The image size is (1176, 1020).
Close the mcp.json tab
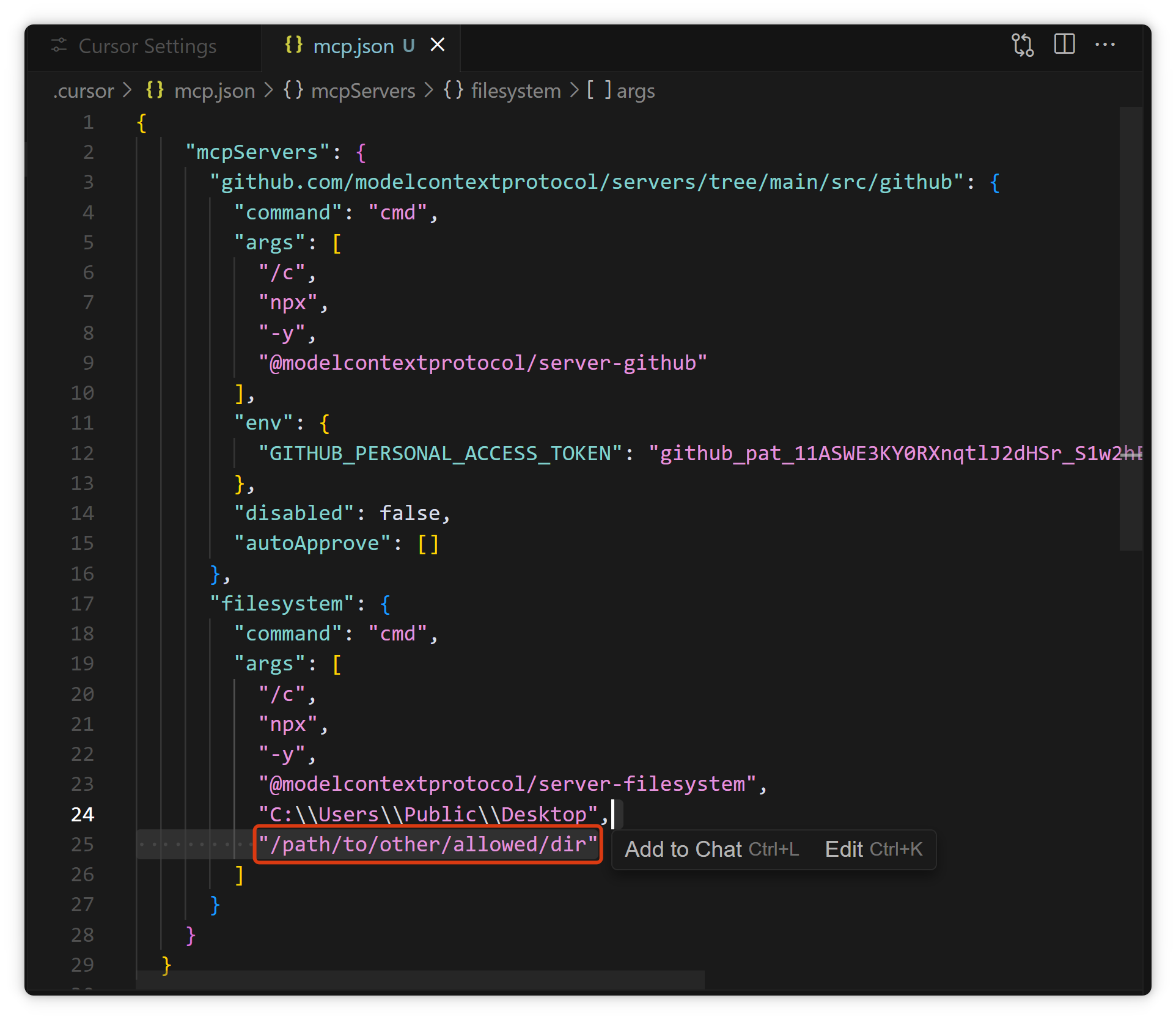click(x=438, y=45)
